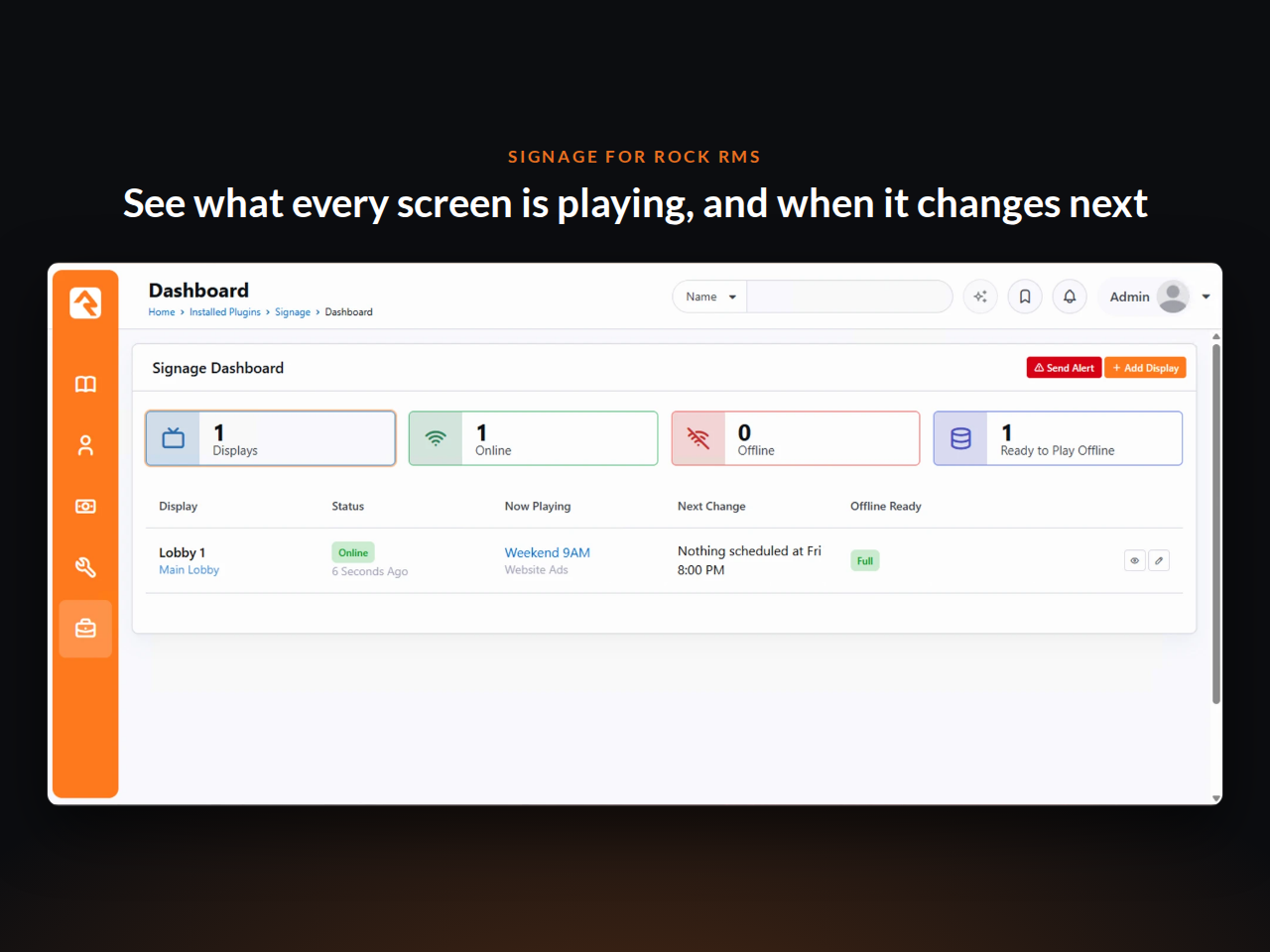Click the Lobby 1 display name
The image size is (1270, 952).
[x=183, y=553]
